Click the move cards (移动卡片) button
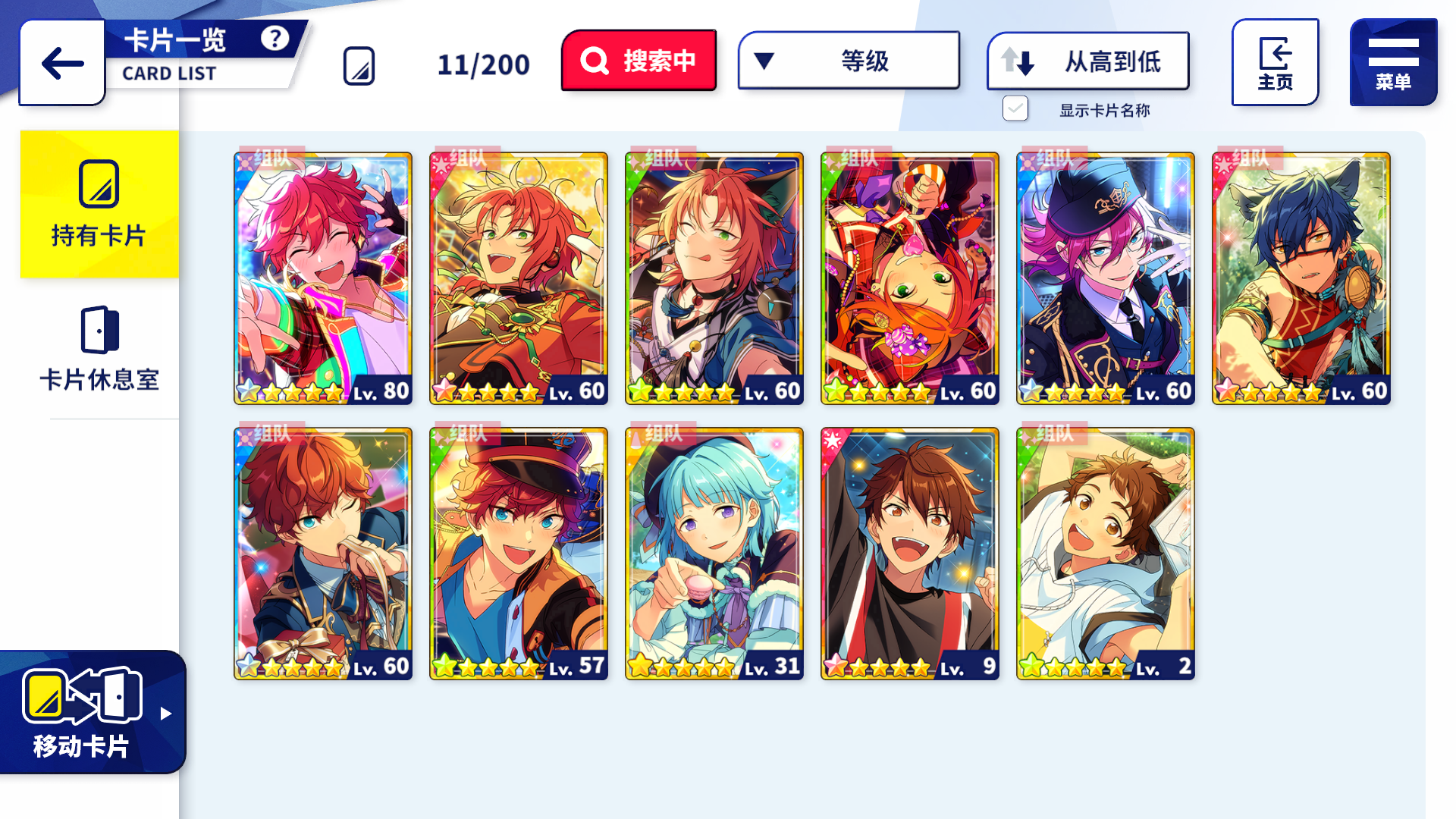This screenshot has height=819, width=1456. [x=82, y=713]
